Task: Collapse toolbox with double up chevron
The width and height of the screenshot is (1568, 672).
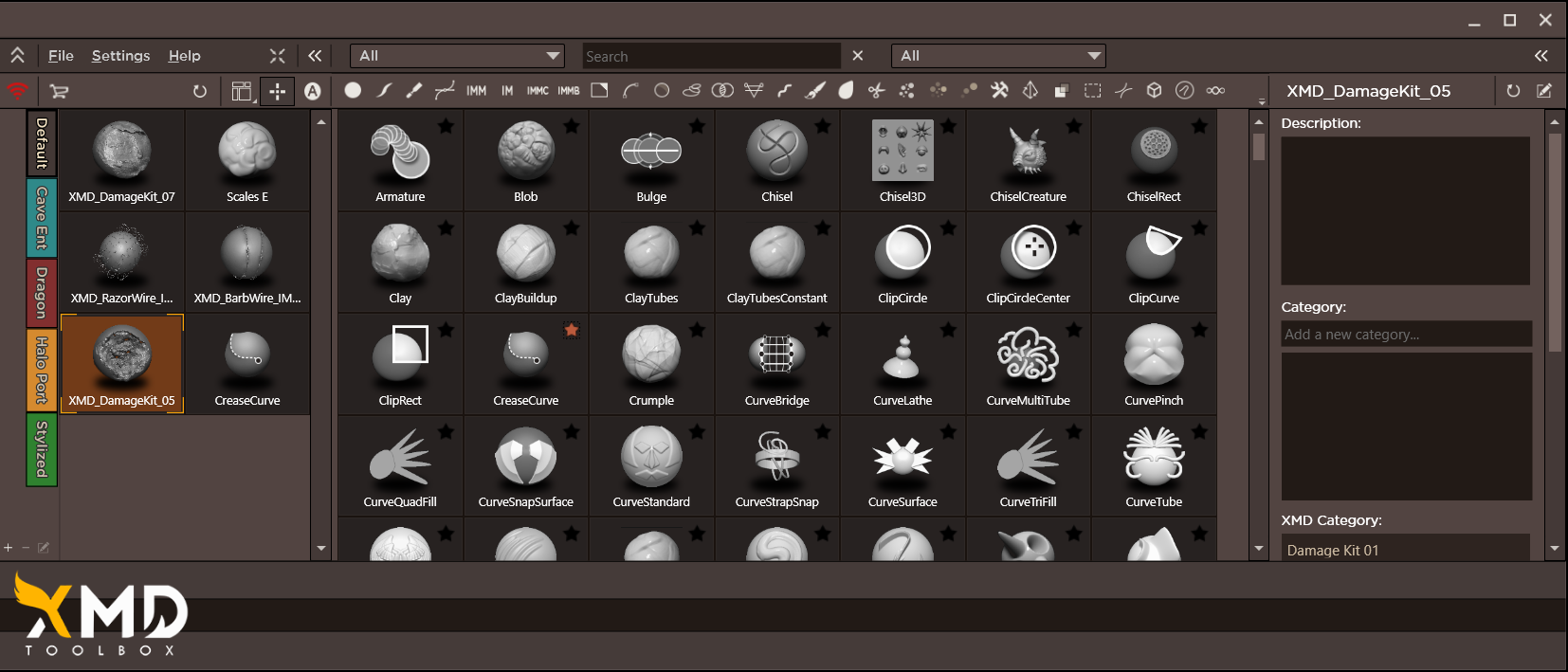Action: 17,56
